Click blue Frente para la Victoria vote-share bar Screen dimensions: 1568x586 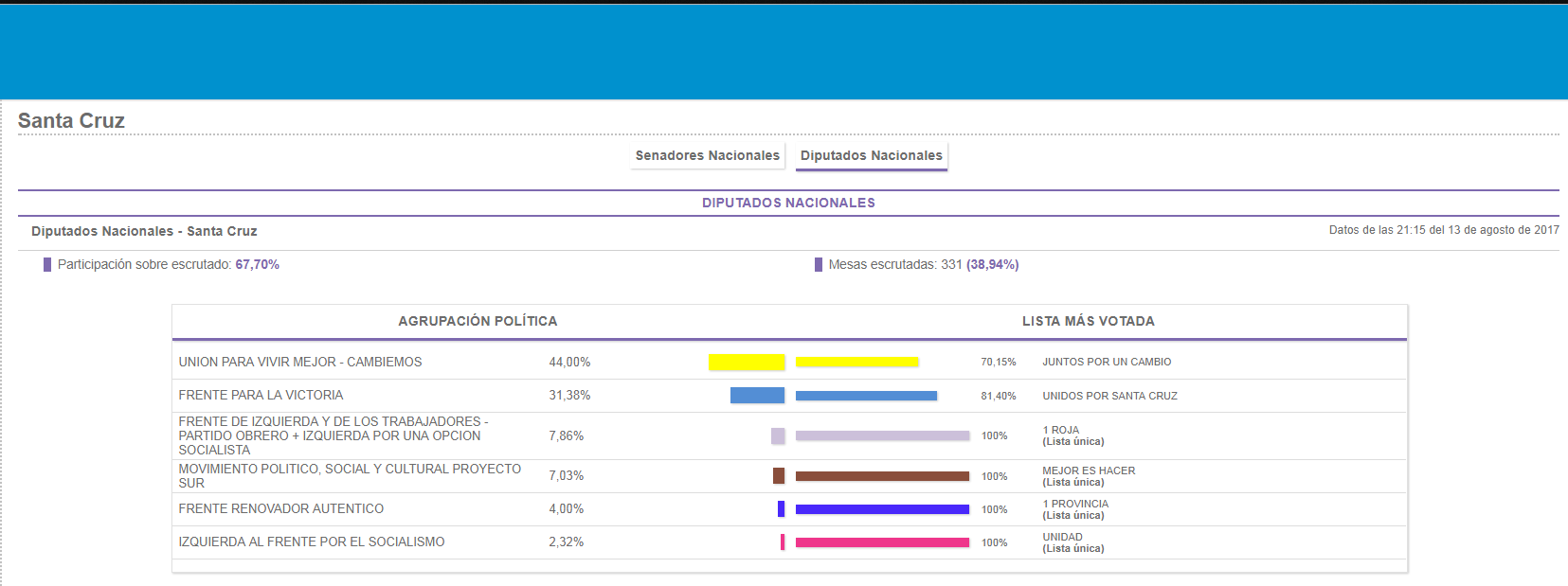coord(757,395)
